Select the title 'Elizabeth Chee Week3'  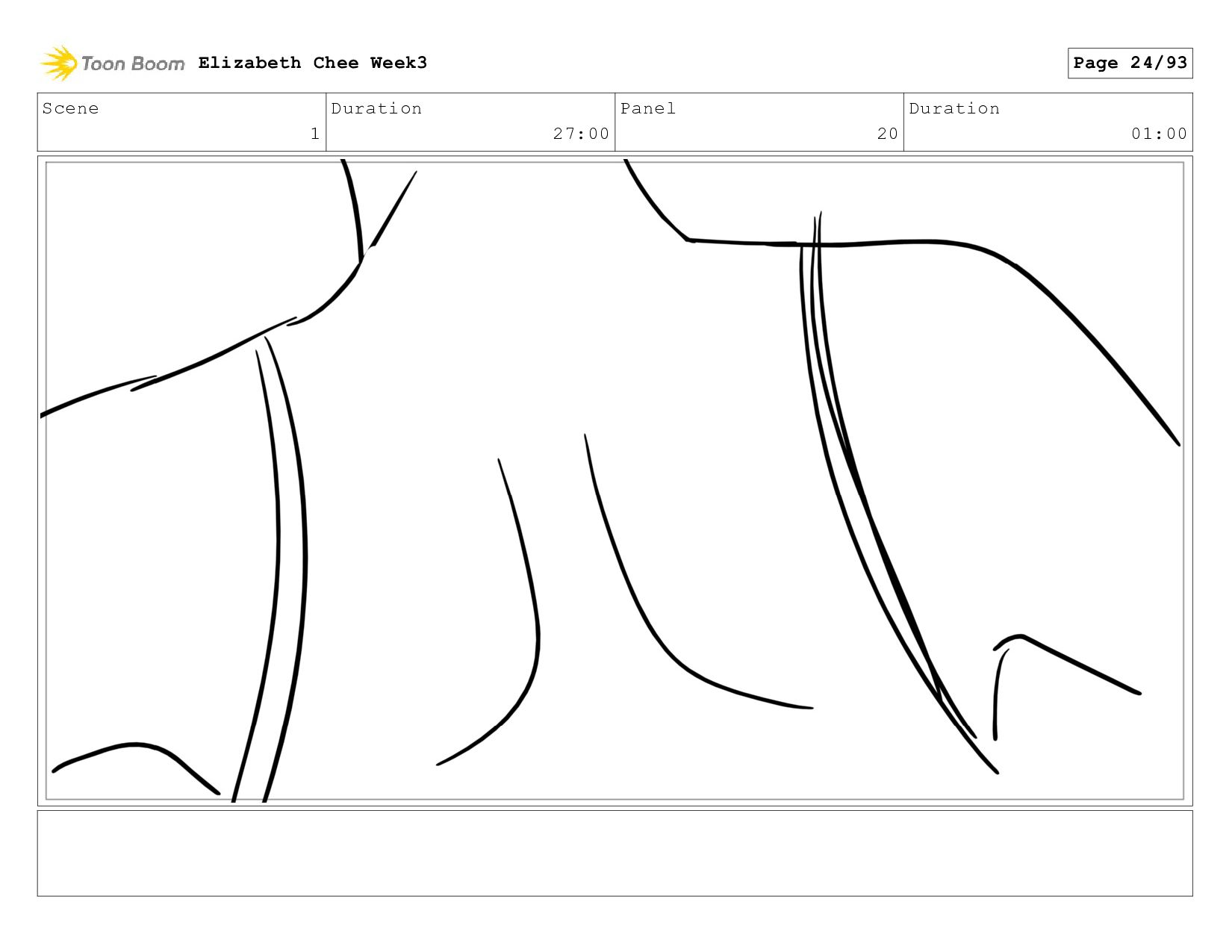click(x=313, y=63)
